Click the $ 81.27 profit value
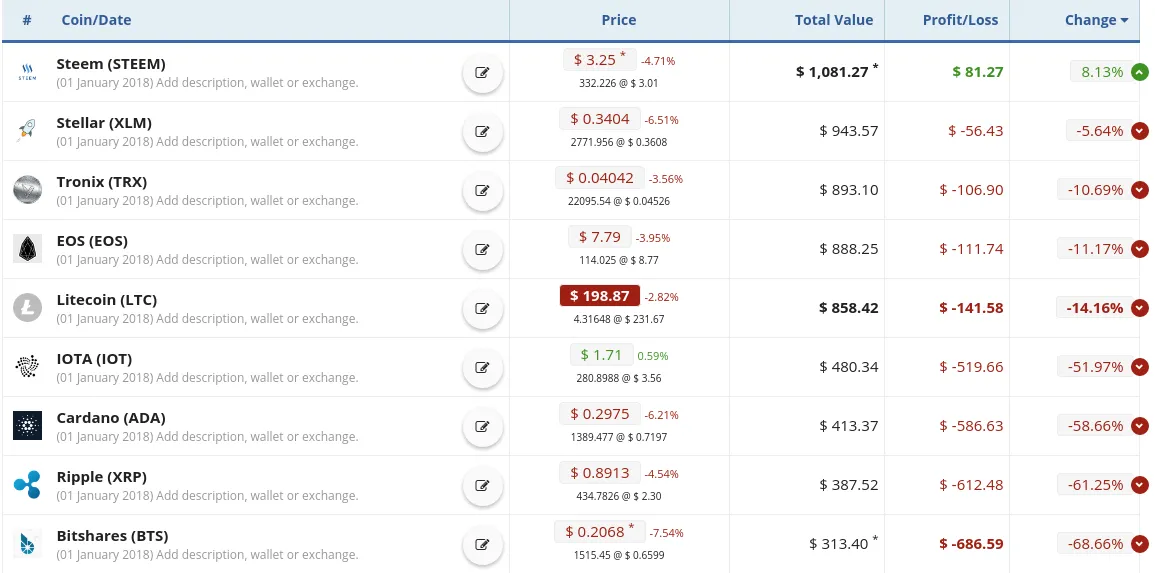 tap(977, 72)
